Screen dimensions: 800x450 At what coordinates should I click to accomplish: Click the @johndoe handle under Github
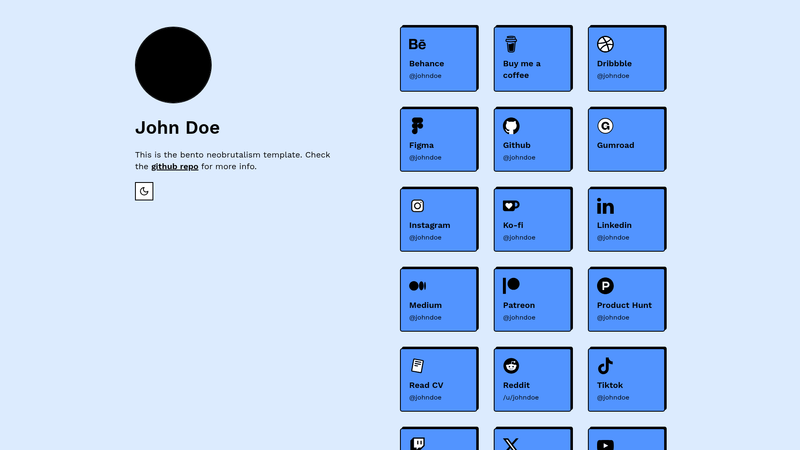[519, 158]
